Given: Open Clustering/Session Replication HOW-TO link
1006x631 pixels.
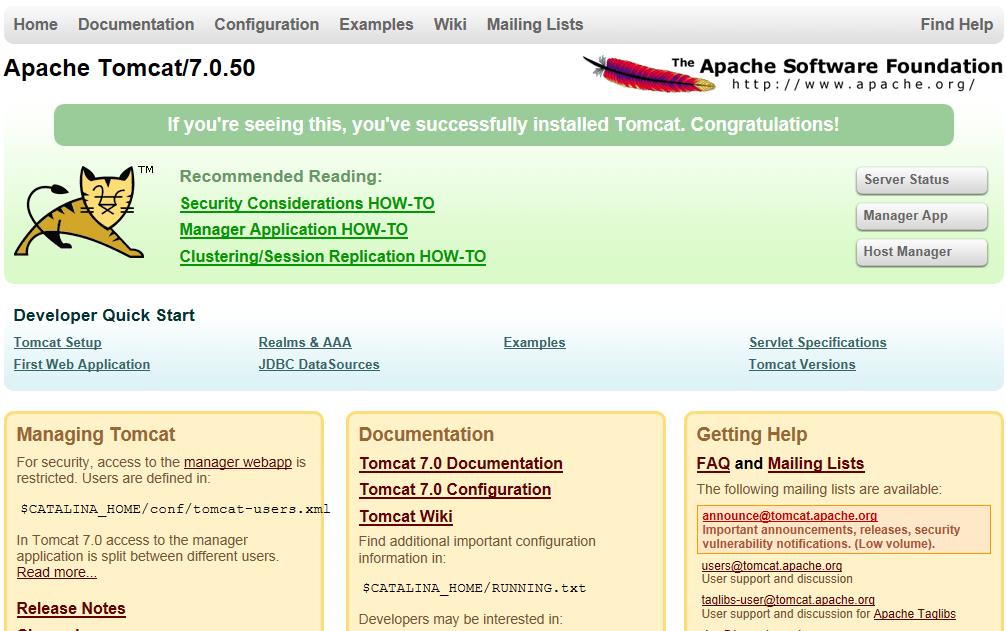Looking at the screenshot, I should [x=332, y=257].
